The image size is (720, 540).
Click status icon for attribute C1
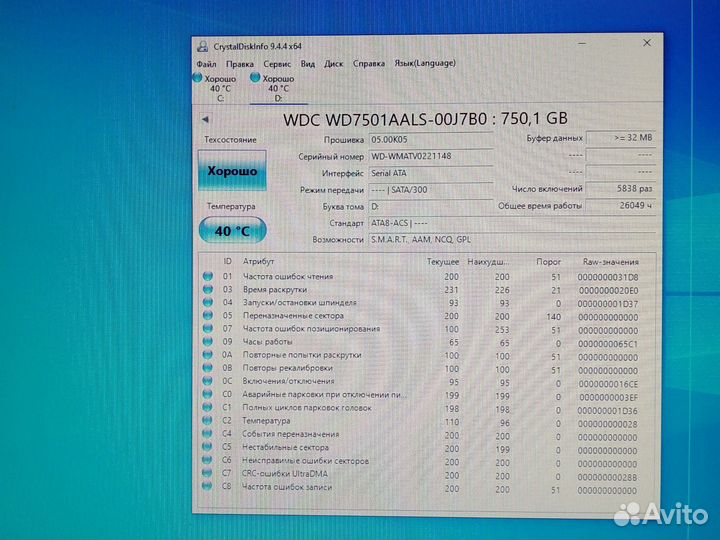tap(208, 407)
